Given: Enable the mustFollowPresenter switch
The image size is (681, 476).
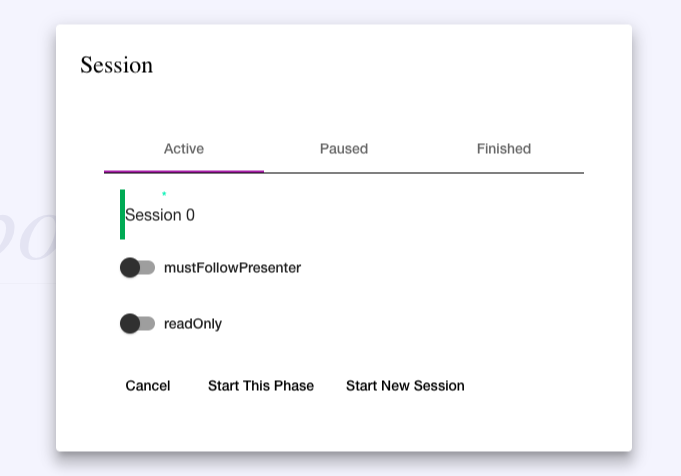Looking at the screenshot, I should point(137,268).
